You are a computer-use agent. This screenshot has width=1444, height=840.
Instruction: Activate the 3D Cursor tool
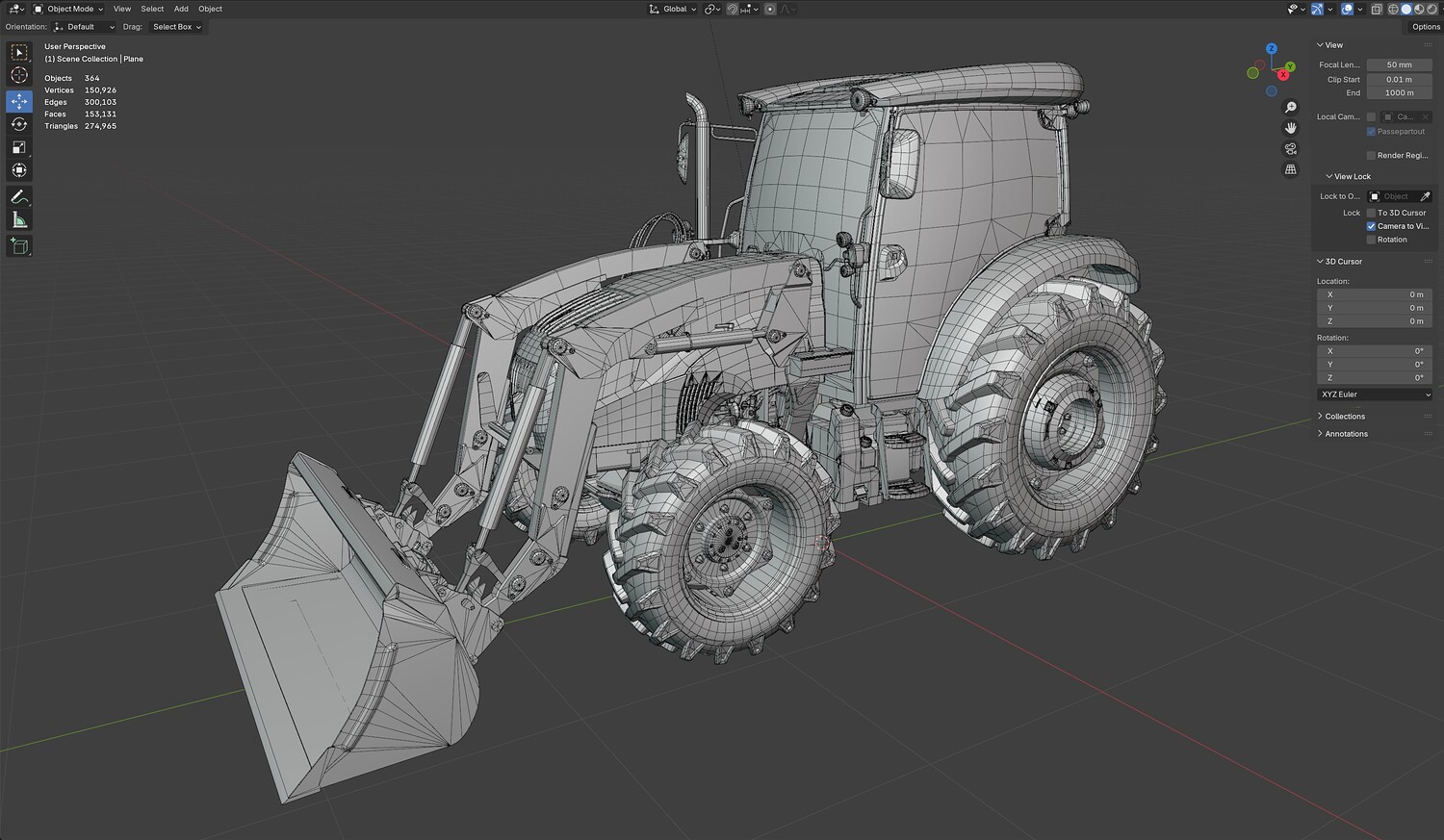click(19, 76)
